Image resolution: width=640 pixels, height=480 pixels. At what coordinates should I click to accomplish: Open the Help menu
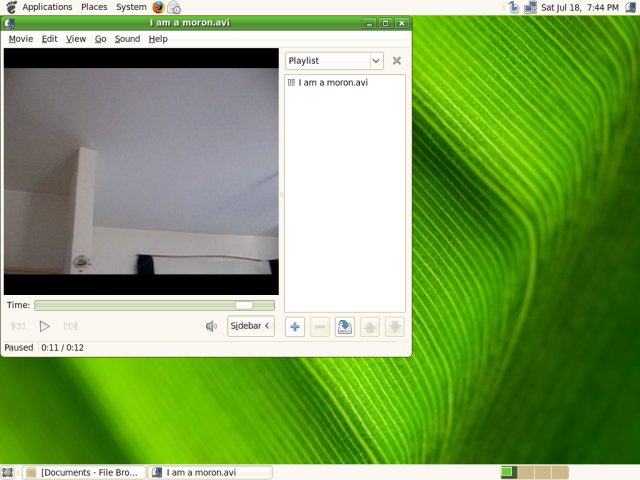click(158, 39)
